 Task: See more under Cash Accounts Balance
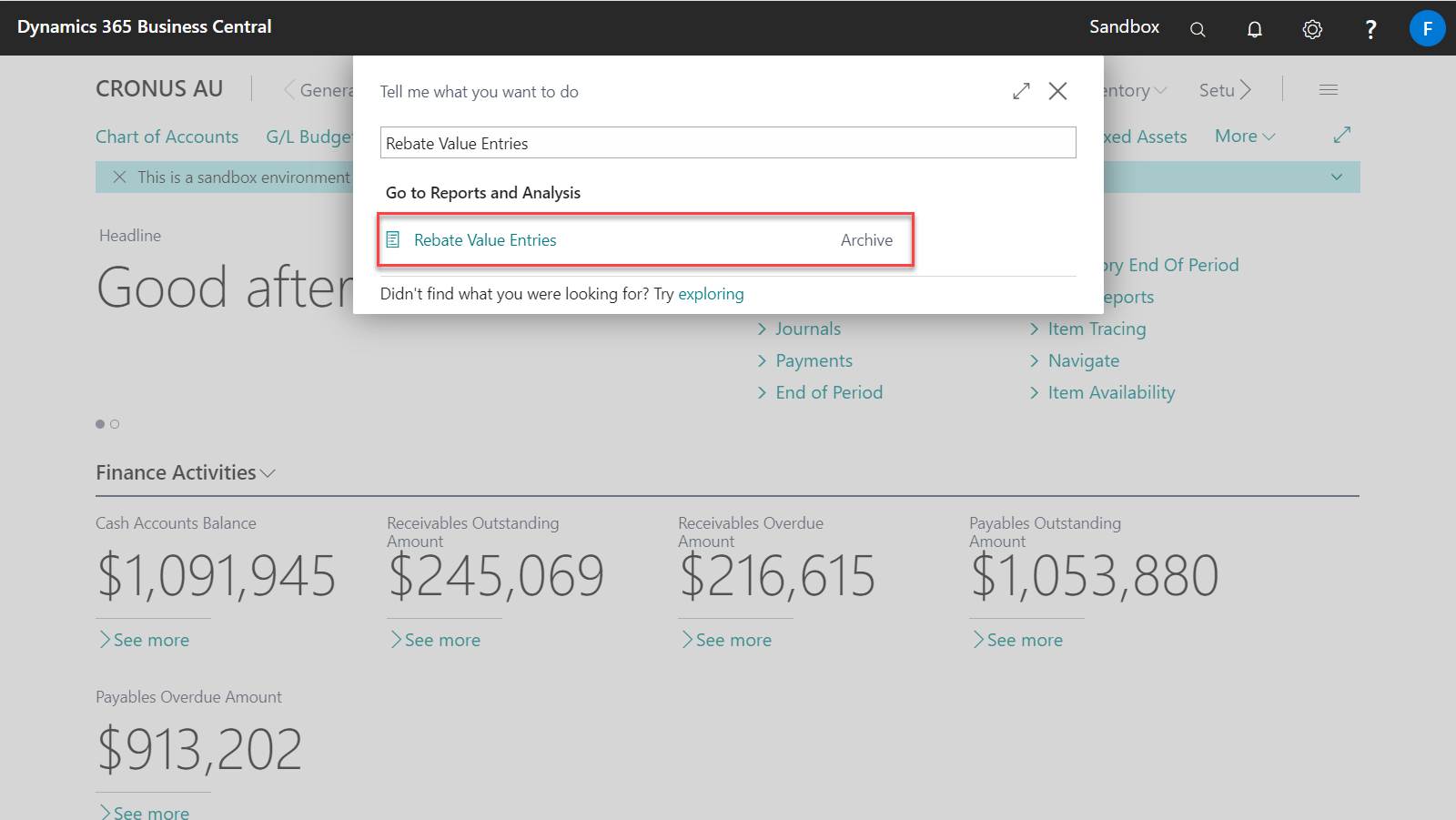click(x=144, y=640)
